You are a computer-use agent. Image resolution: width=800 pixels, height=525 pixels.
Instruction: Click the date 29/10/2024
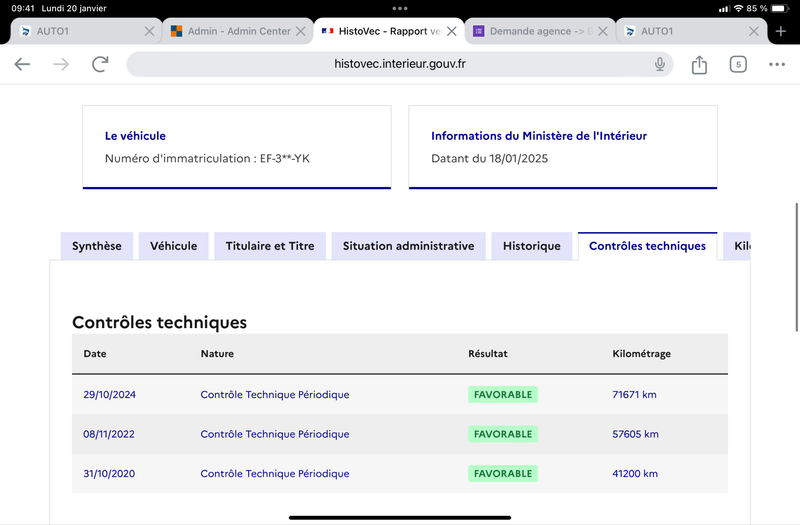109,394
